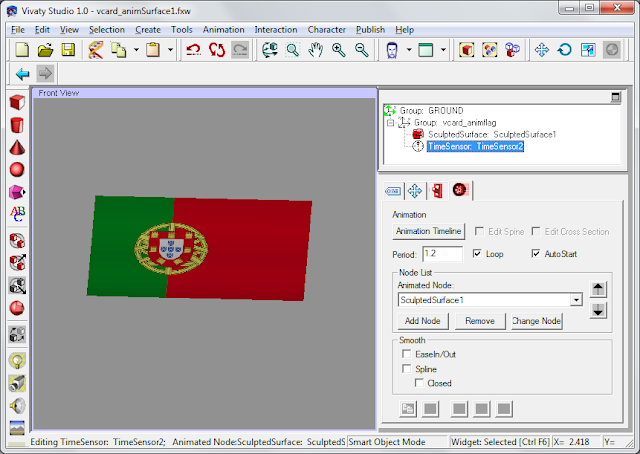Click the Remove button
This screenshot has width=640, height=454.
(480, 321)
